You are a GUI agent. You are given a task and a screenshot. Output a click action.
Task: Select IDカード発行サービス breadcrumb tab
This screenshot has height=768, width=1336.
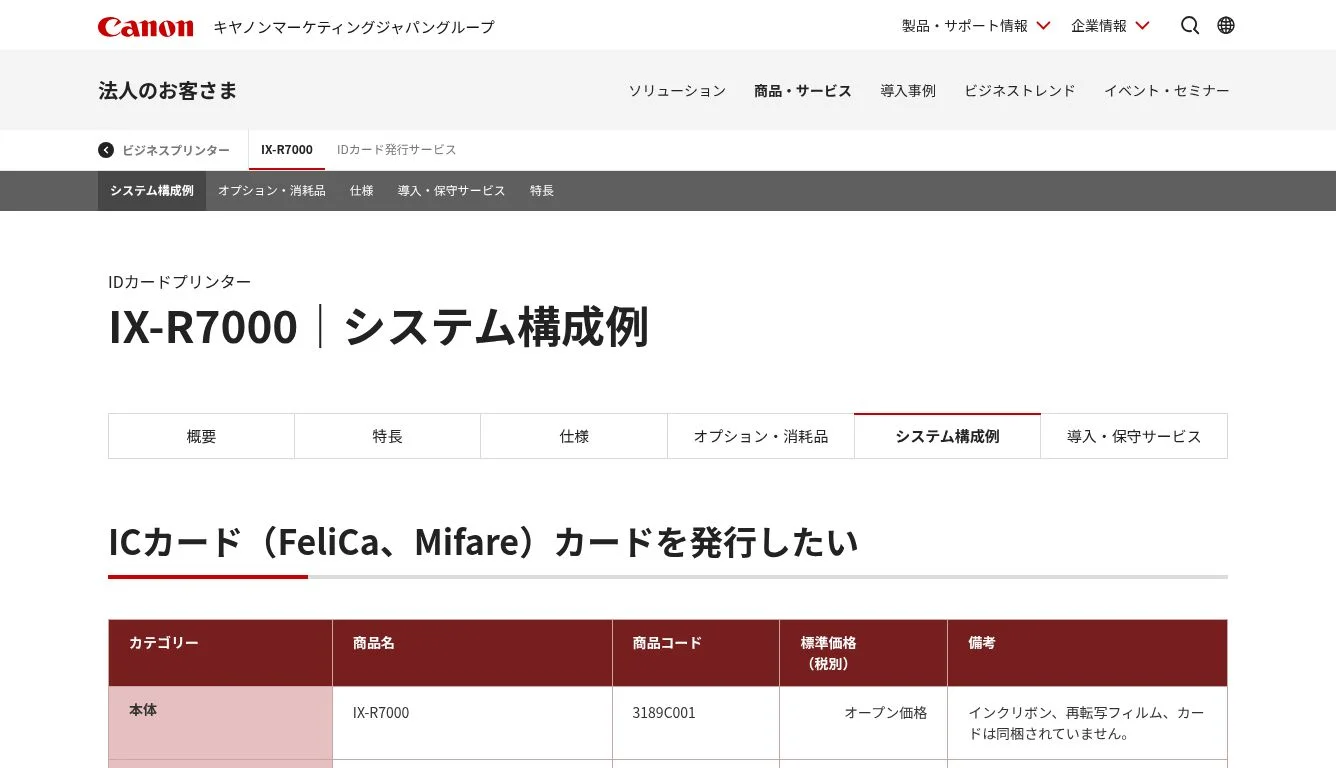point(397,150)
